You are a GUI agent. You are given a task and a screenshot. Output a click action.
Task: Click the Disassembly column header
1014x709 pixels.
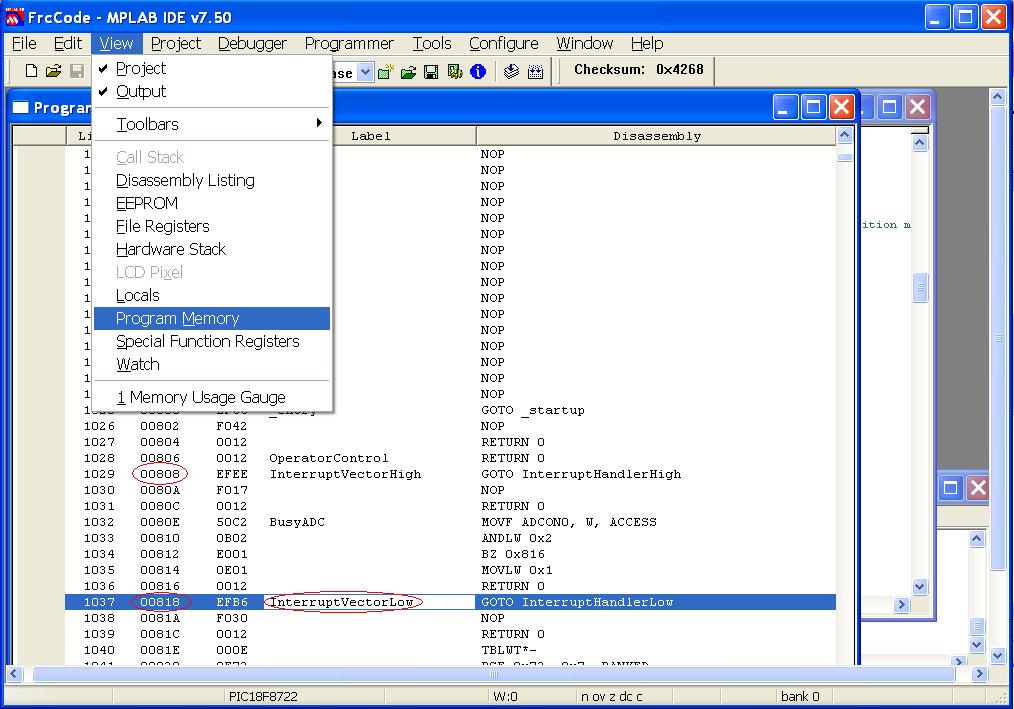tap(656, 136)
